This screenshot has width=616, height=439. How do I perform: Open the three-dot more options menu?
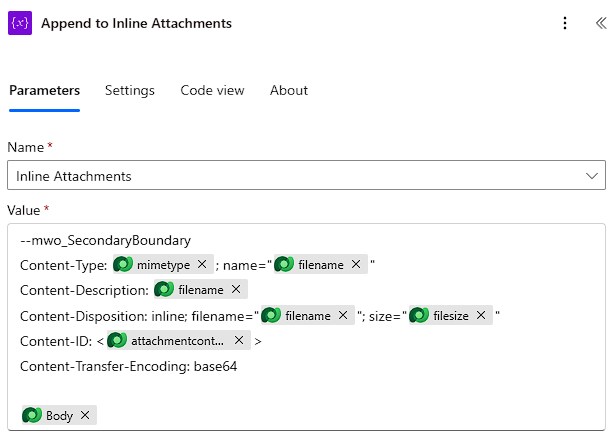(x=565, y=23)
